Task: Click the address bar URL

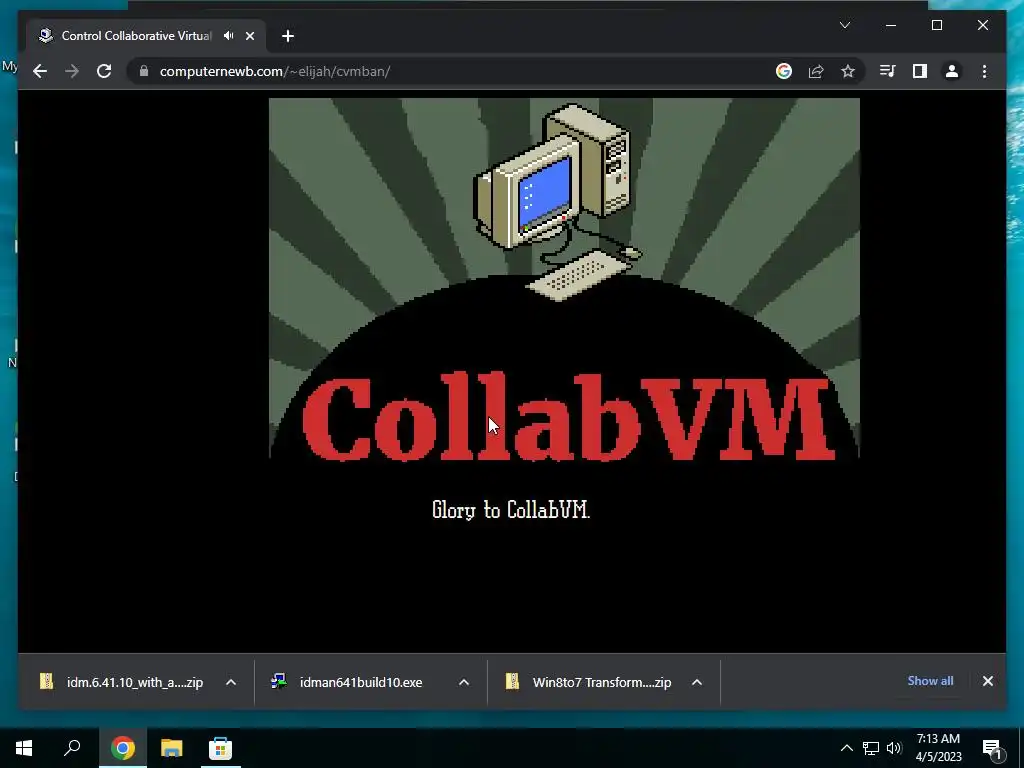Action: pos(274,71)
